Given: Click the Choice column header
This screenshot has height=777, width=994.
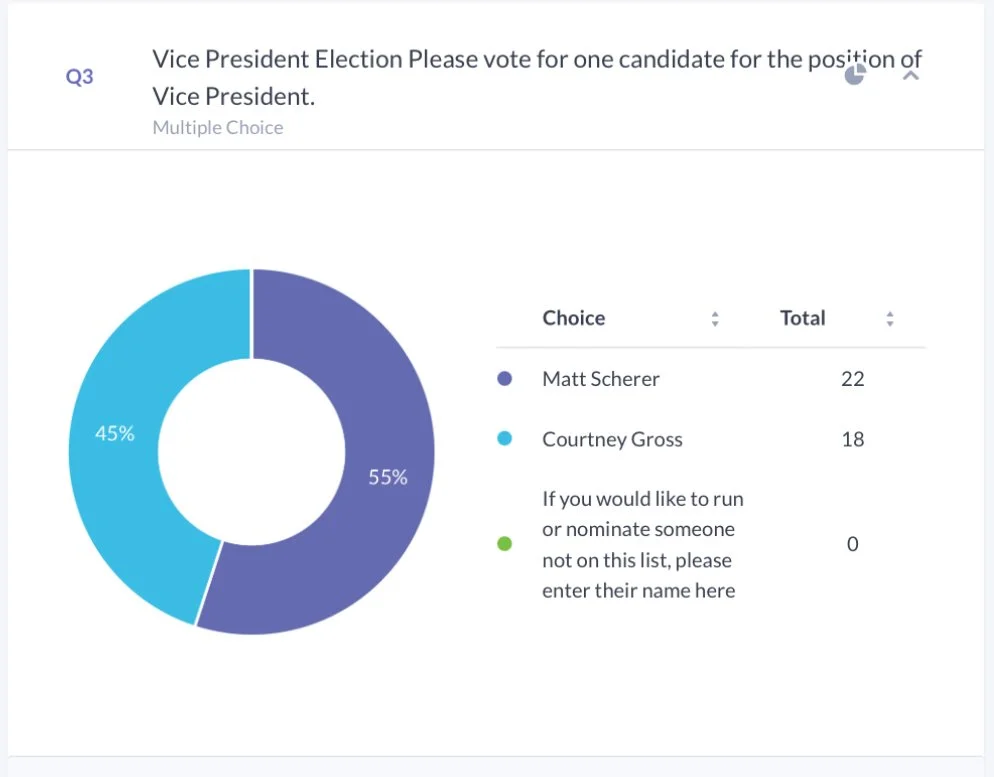Looking at the screenshot, I should point(574,318).
